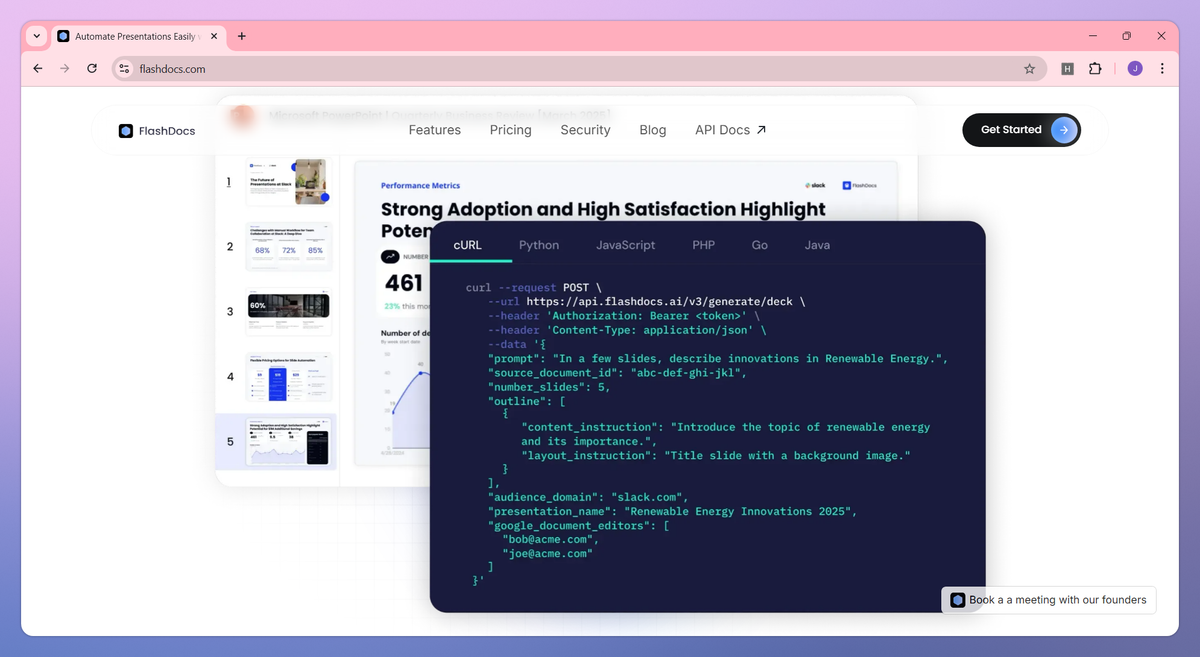Screen dimensions: 1200x657
Task: Click the 461 metric value
Action: 404,282
